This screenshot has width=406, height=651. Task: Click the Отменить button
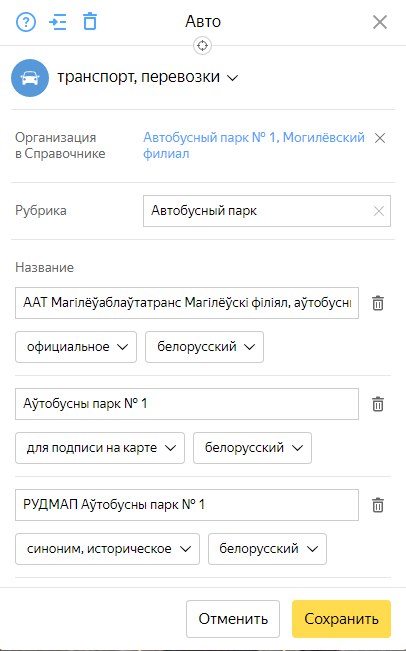[x=233, y=619]
